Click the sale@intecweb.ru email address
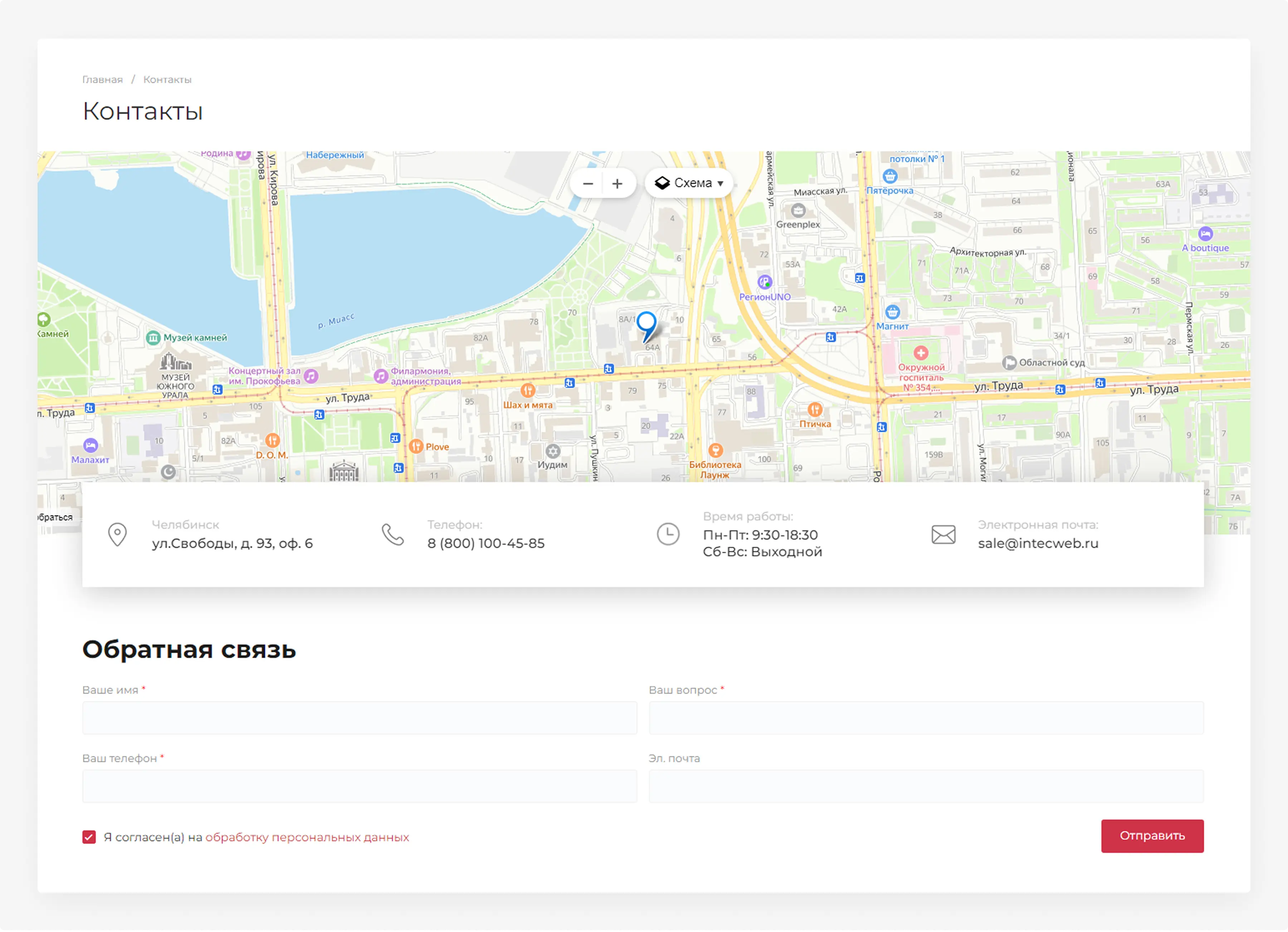This screenshot has width=1288, height=932. click(x=1038, y=543)
